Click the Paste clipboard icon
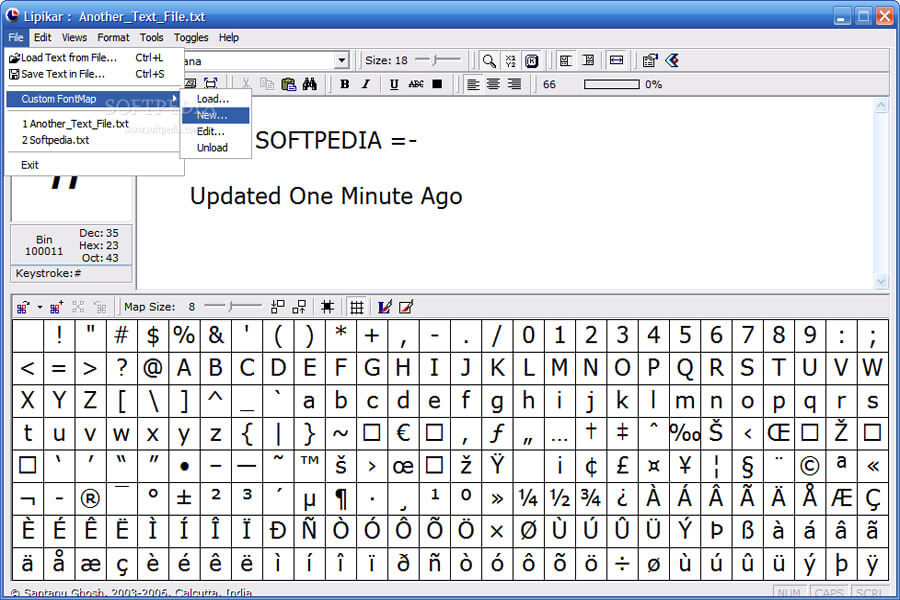The width and height of the screenshot is (900, 600). tap(289, 84)
